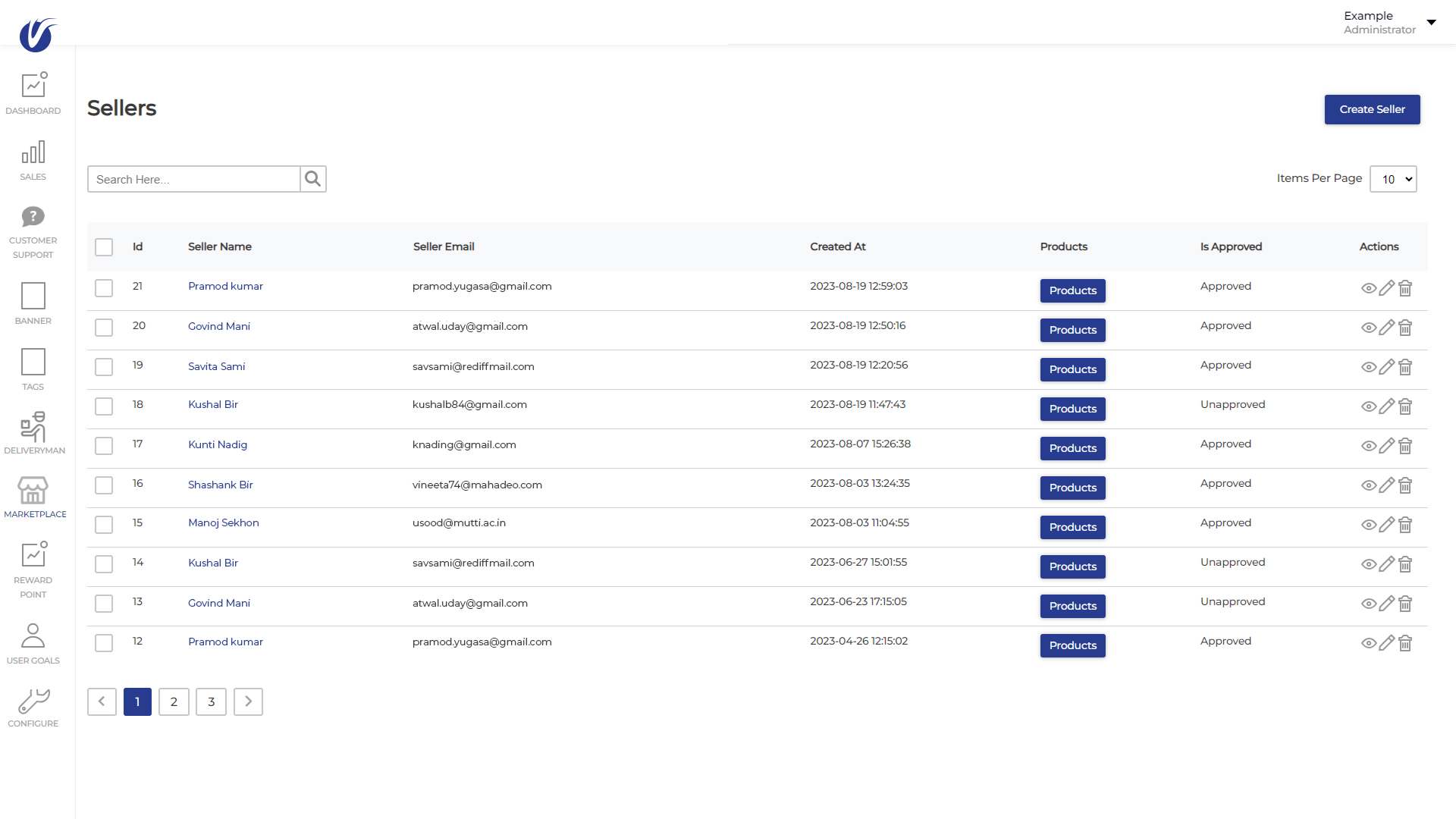Edit seller Savita Sami via pencil icon

click(1386, 367)
